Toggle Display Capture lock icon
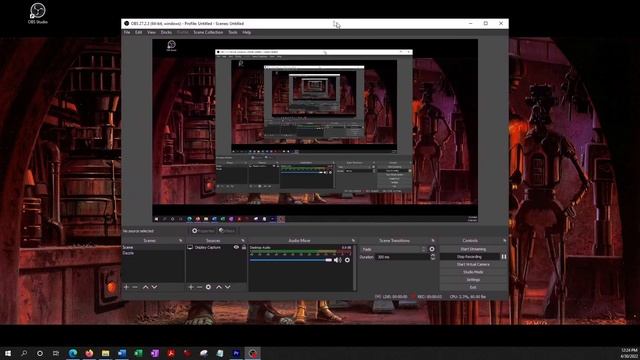The height and width of the screenshot is (360, 640). pyautogui.click(x=244, y=247)
